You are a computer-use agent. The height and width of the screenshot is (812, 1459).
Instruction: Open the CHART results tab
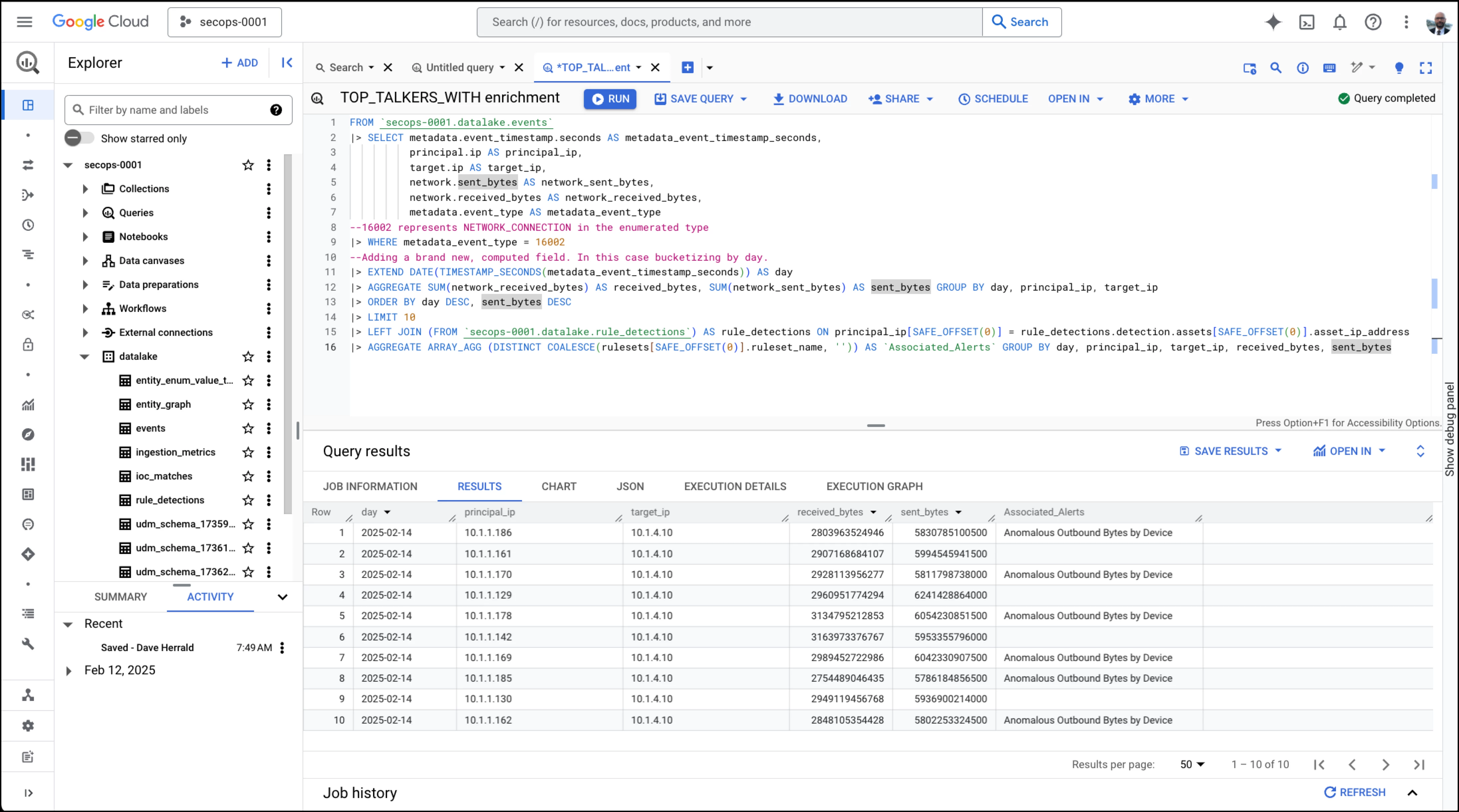tap(559, 486)
